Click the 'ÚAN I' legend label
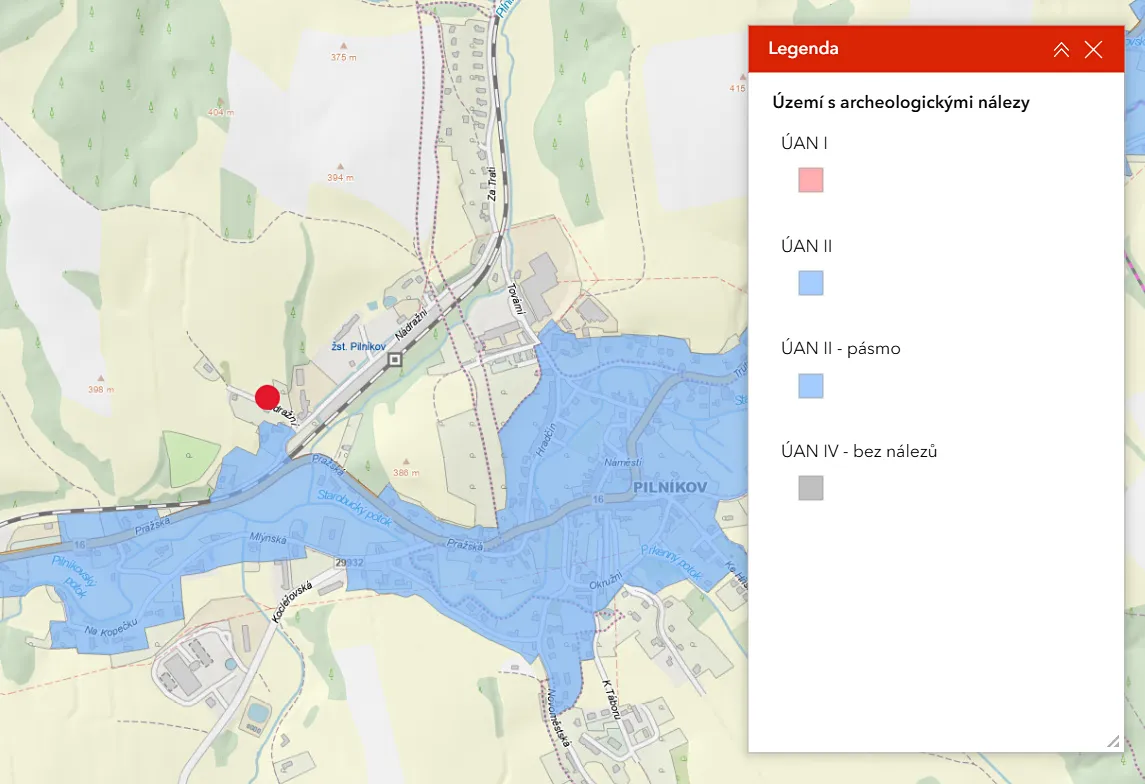The width and height of the screenshot is (1145, 784). click(x=804, y=143)
